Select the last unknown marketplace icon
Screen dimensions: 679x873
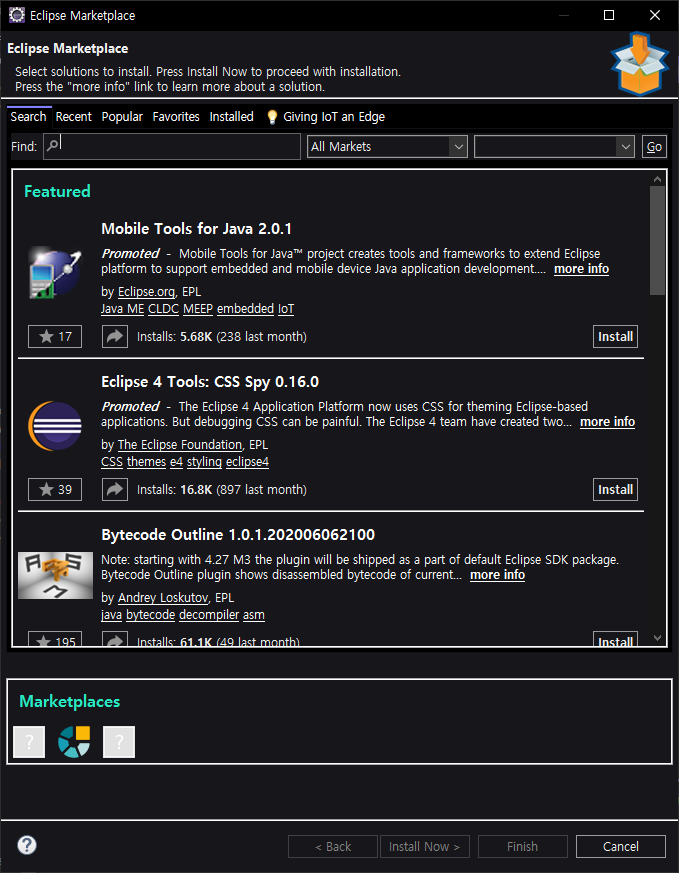(119, 742)
